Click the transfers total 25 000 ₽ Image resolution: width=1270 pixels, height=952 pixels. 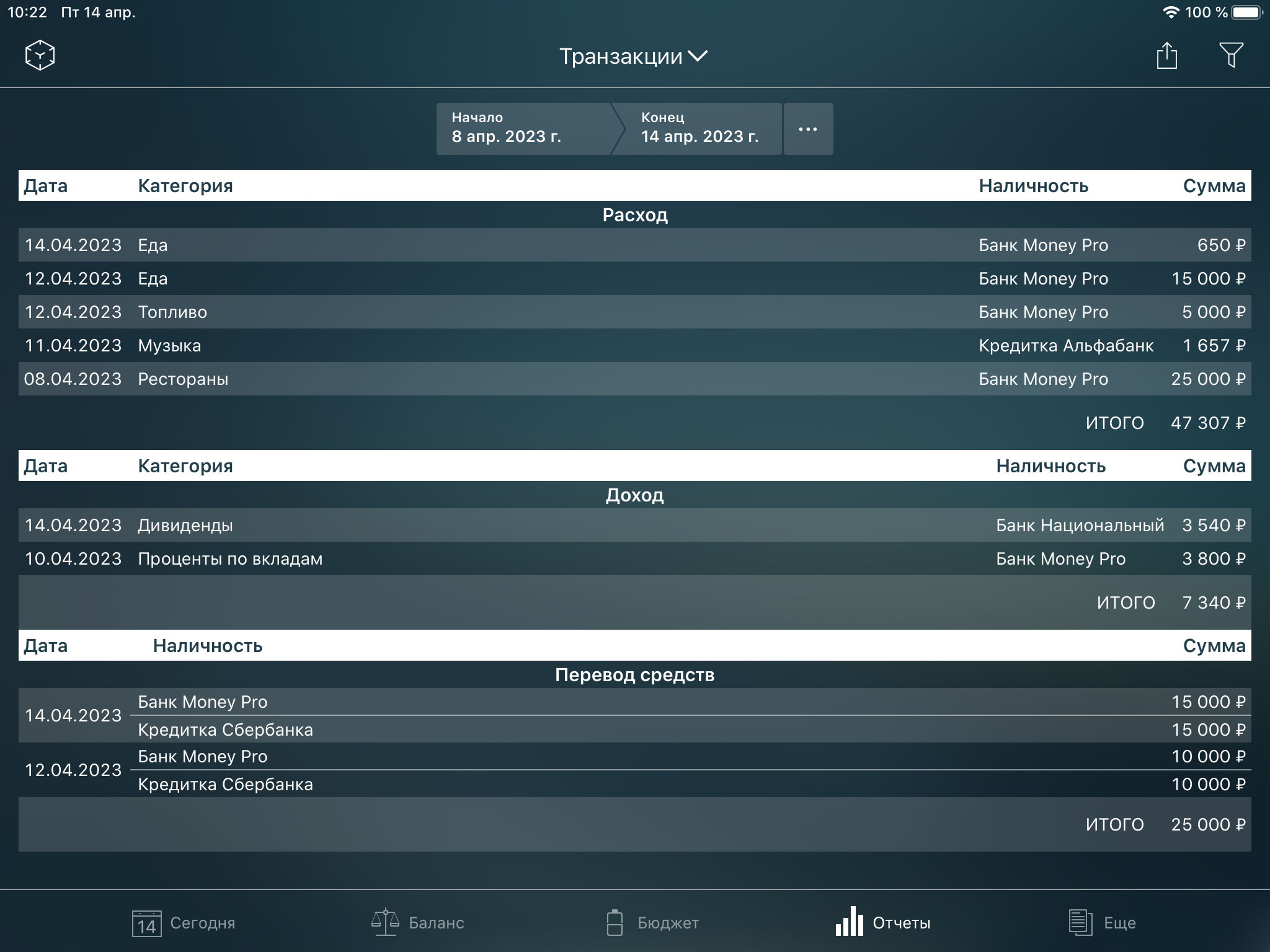[x=1208, y=824]
